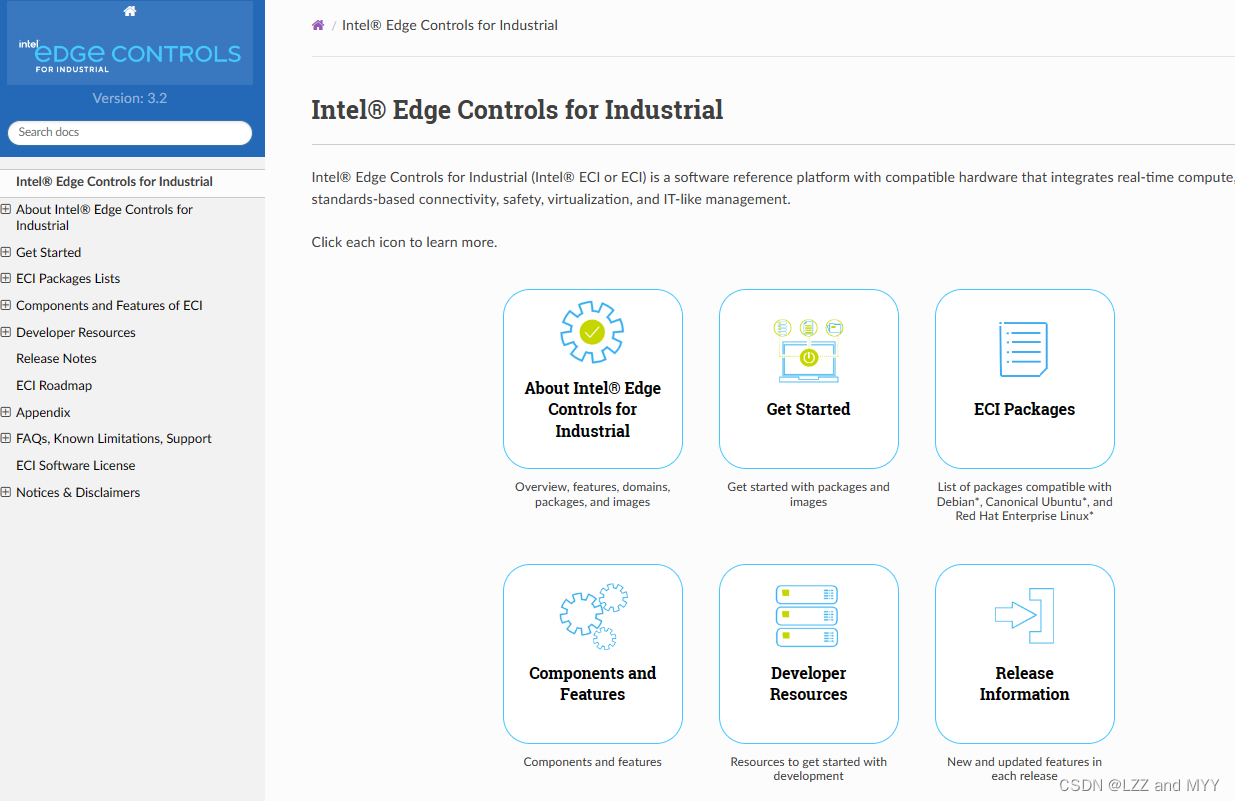The width and height of the screenshot is (1235, 801).
Task: Click breadcrumb text Intel Edge Controls for Industrial
Action: (x=450, y=25)
